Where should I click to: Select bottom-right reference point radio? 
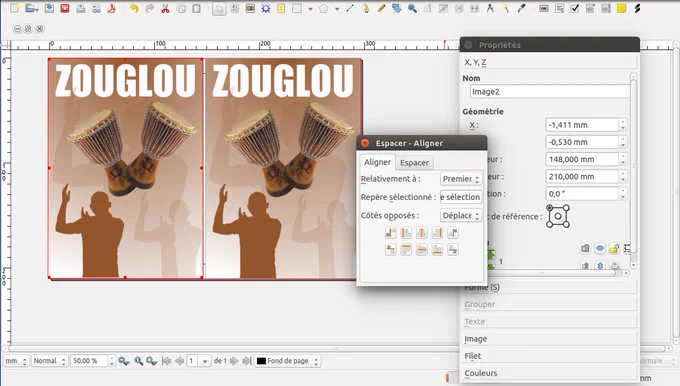[566, 225]
